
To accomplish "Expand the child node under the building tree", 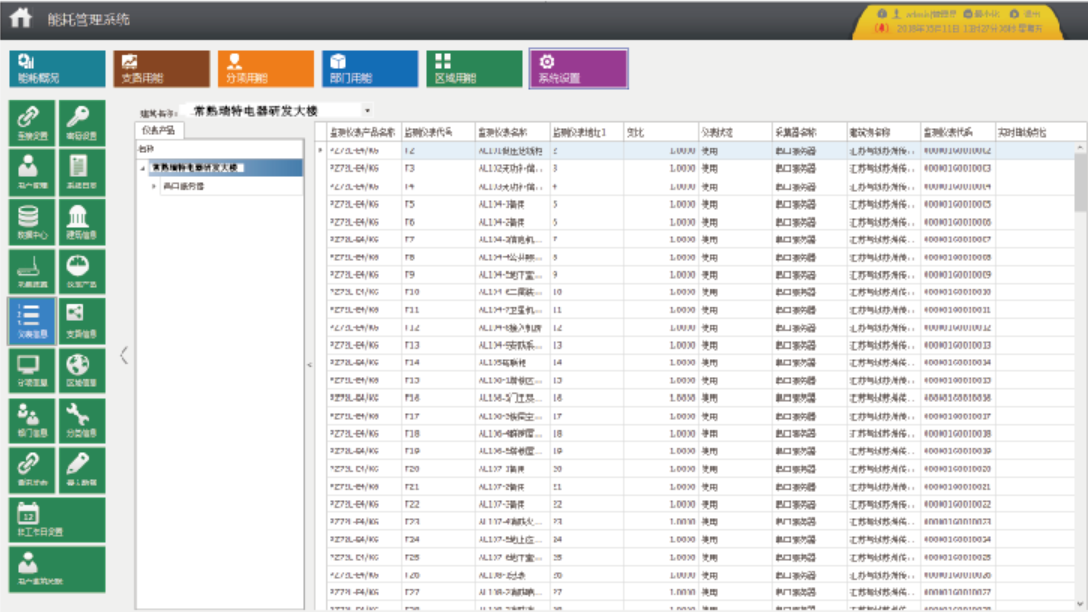I will pyautogui.click(x=154, y=186).
